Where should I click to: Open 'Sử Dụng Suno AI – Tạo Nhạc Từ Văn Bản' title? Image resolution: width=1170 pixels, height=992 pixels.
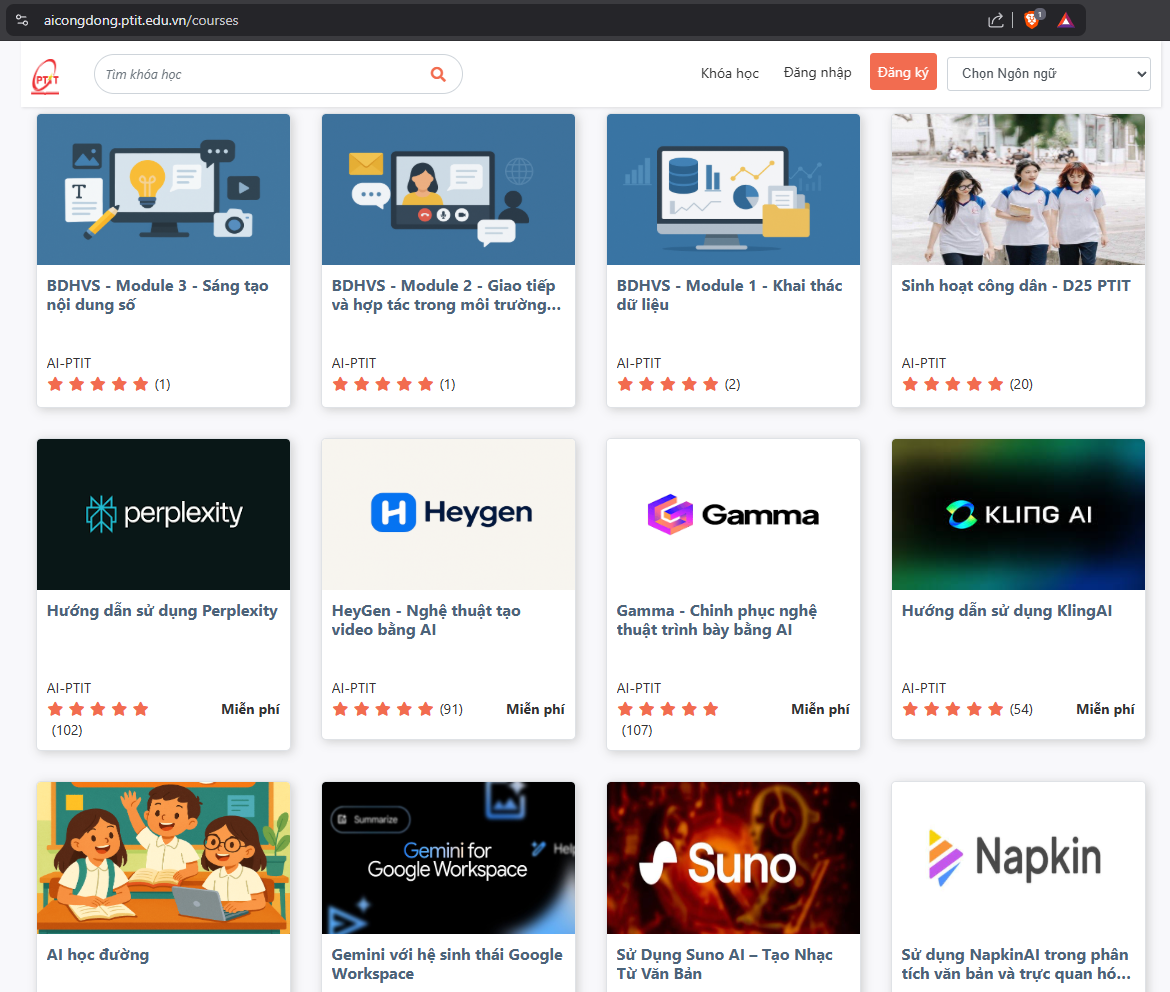coord(725,964)
